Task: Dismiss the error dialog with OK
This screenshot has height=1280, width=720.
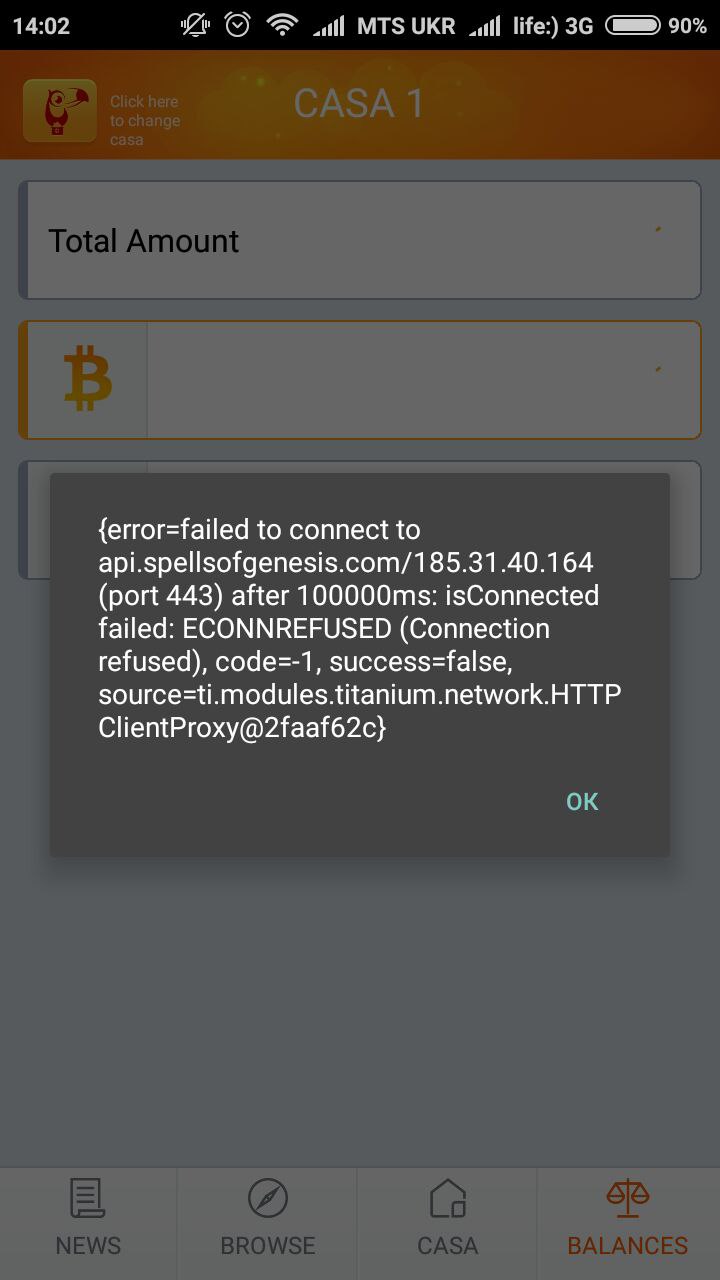Action: coord(582,801)
